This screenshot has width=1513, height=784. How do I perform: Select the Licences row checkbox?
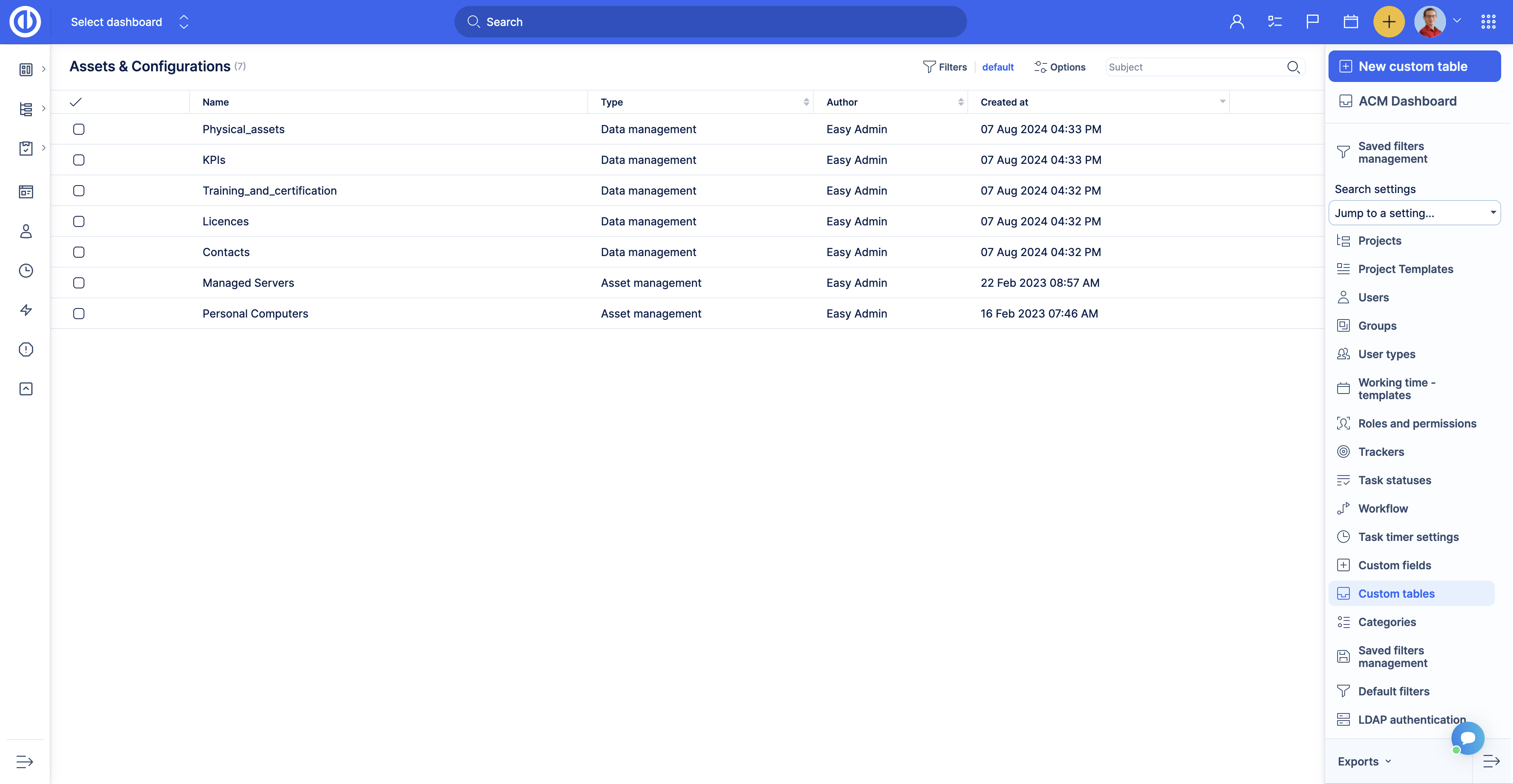[79, 221]
